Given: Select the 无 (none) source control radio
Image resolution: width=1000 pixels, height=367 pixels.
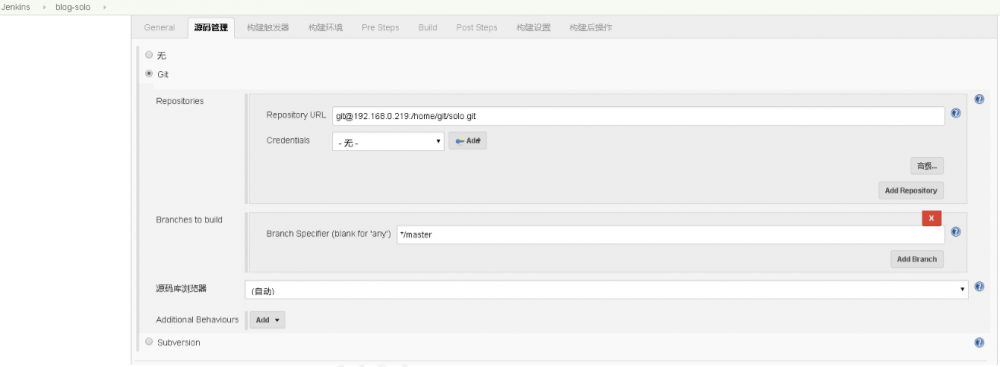Looking at the screenshot, I should (149, 55).
